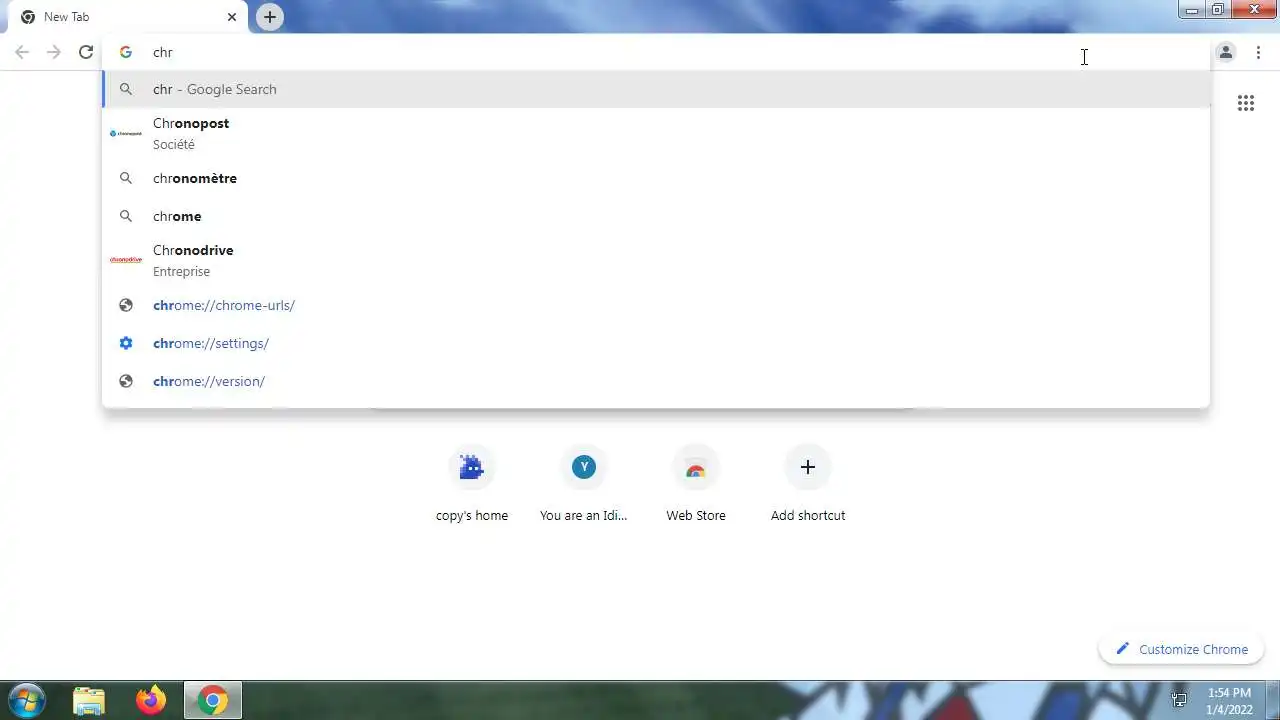This screenshot has height=720, width=1280.
Task: Open the You are an Idi... shortcut
Action: coord(584,485)
